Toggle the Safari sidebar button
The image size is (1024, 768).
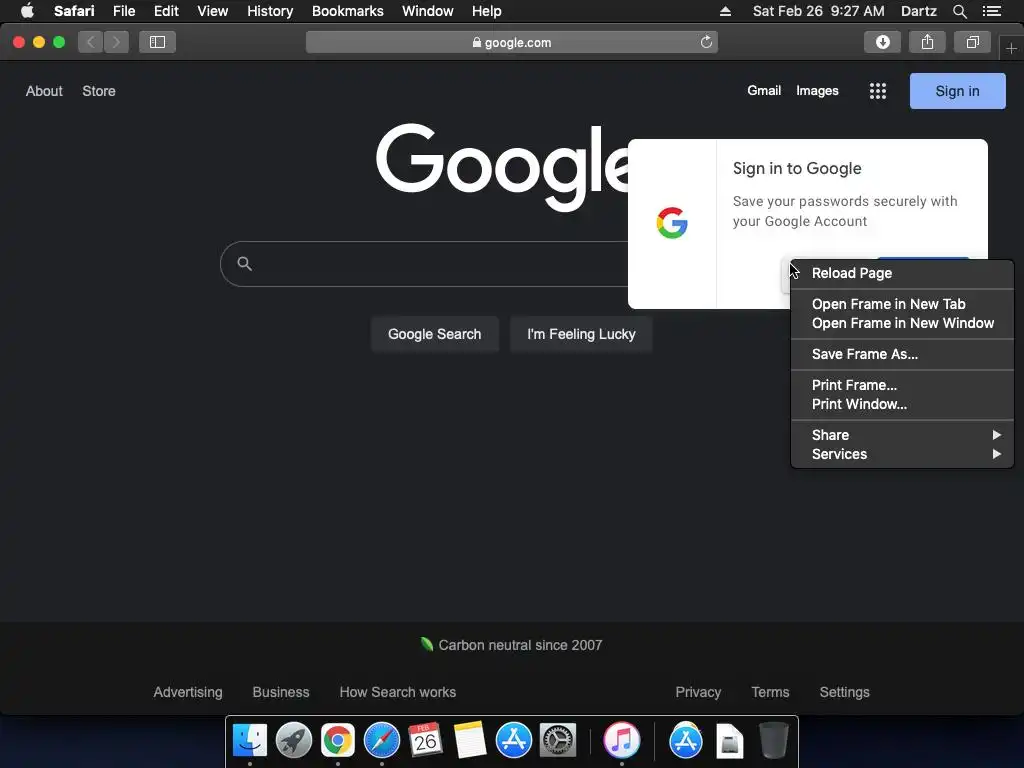(x=157, y=42)
